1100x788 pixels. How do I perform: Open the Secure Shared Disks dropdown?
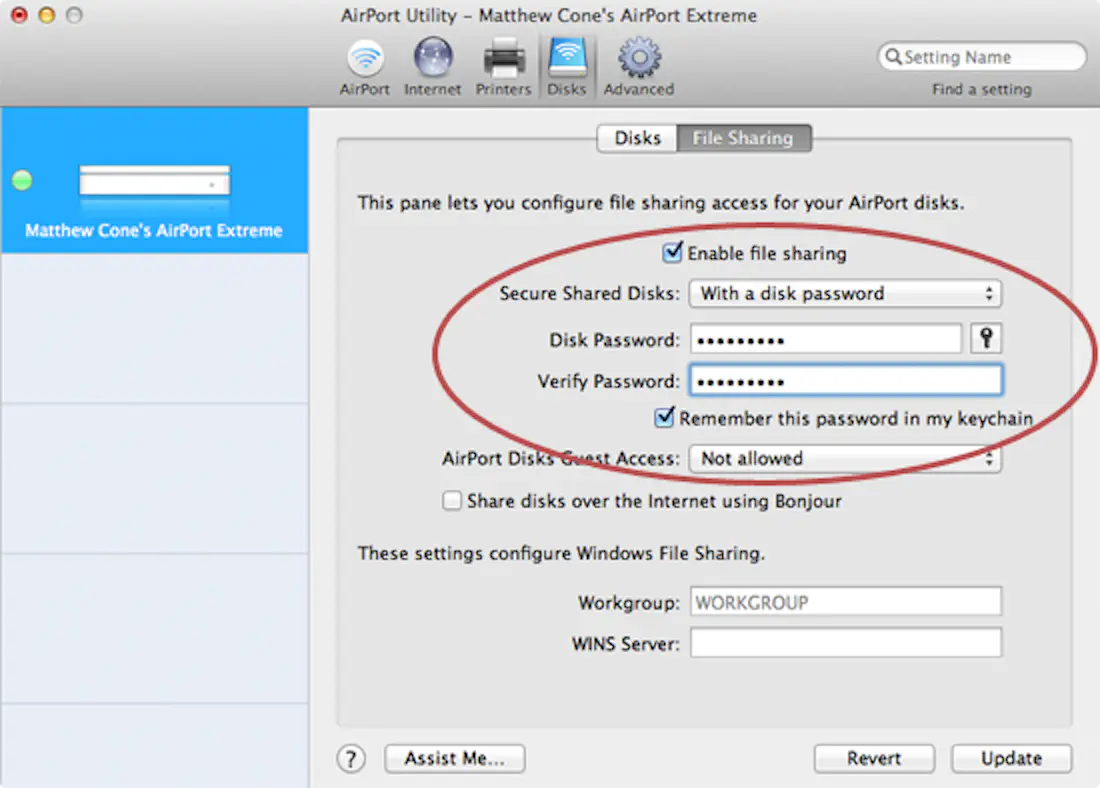[845, 293]
